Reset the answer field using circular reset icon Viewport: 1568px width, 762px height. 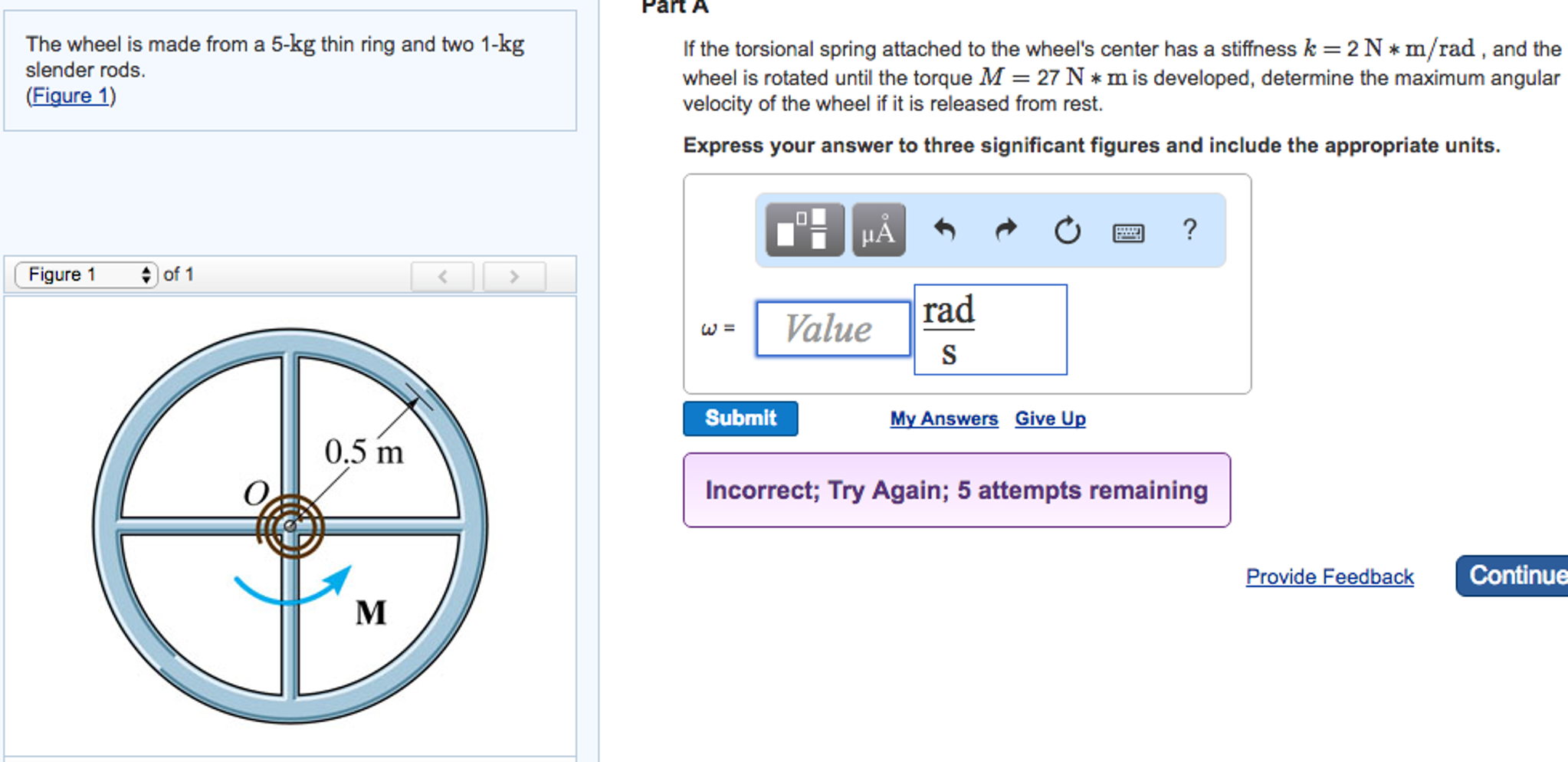[x=1067, y=229]
